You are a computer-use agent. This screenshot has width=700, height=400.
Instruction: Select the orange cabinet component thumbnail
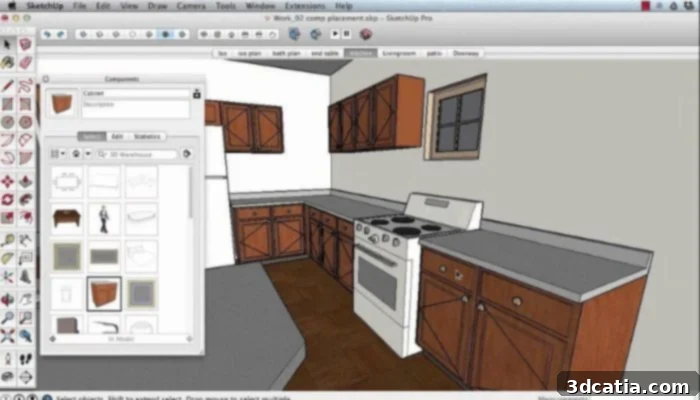pos(104,294)
